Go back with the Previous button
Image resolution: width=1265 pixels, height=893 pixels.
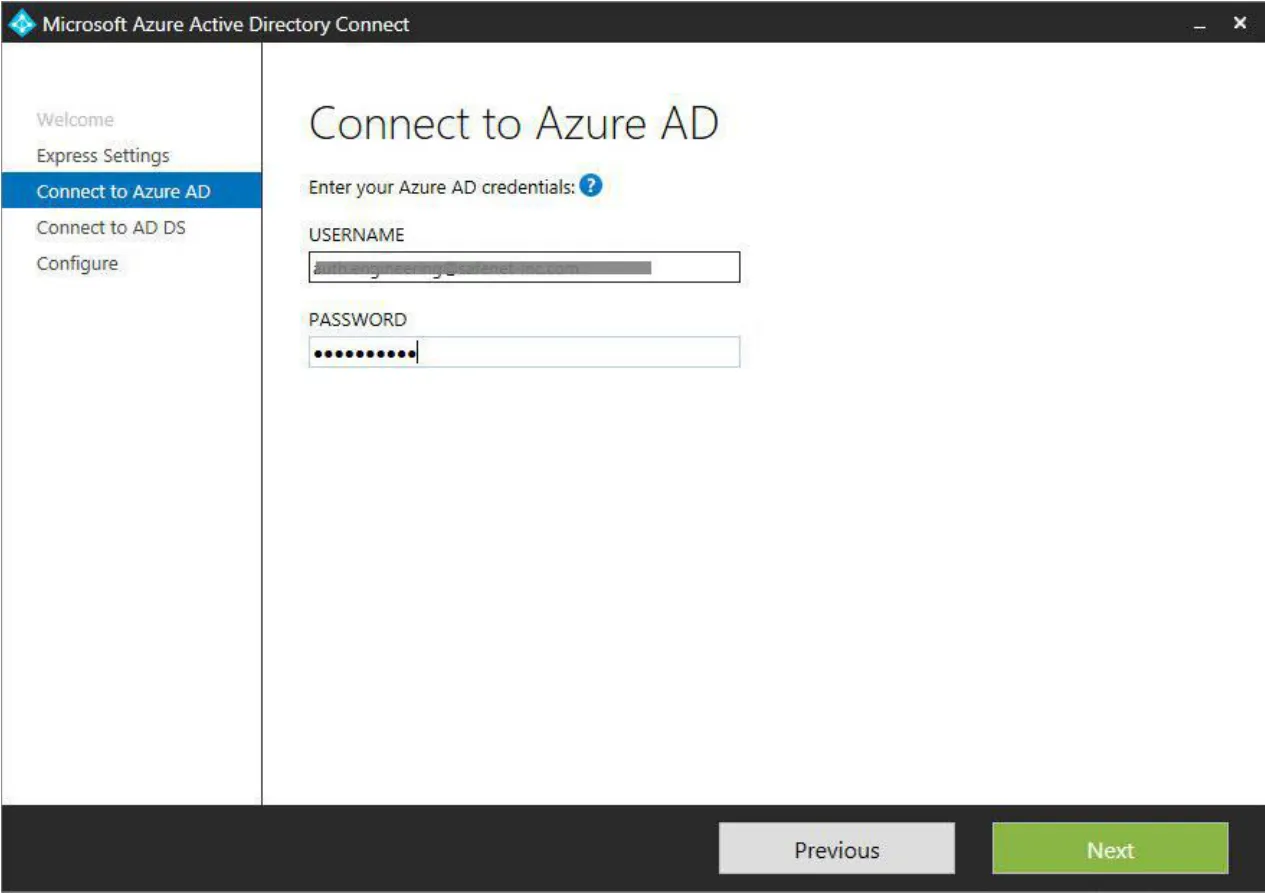[x=837, y=850]
